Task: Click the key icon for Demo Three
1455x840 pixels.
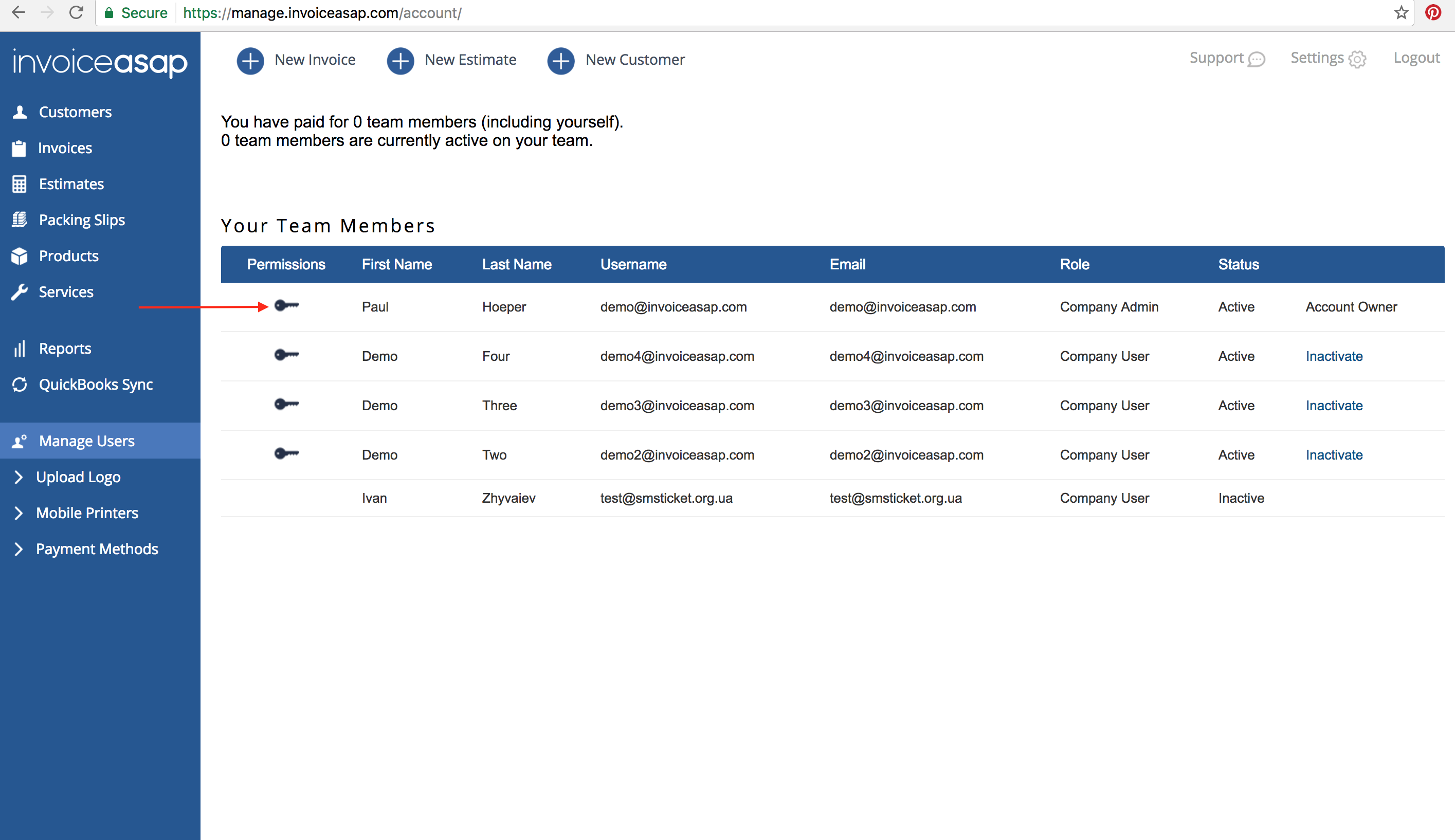Action: point(286,405)
